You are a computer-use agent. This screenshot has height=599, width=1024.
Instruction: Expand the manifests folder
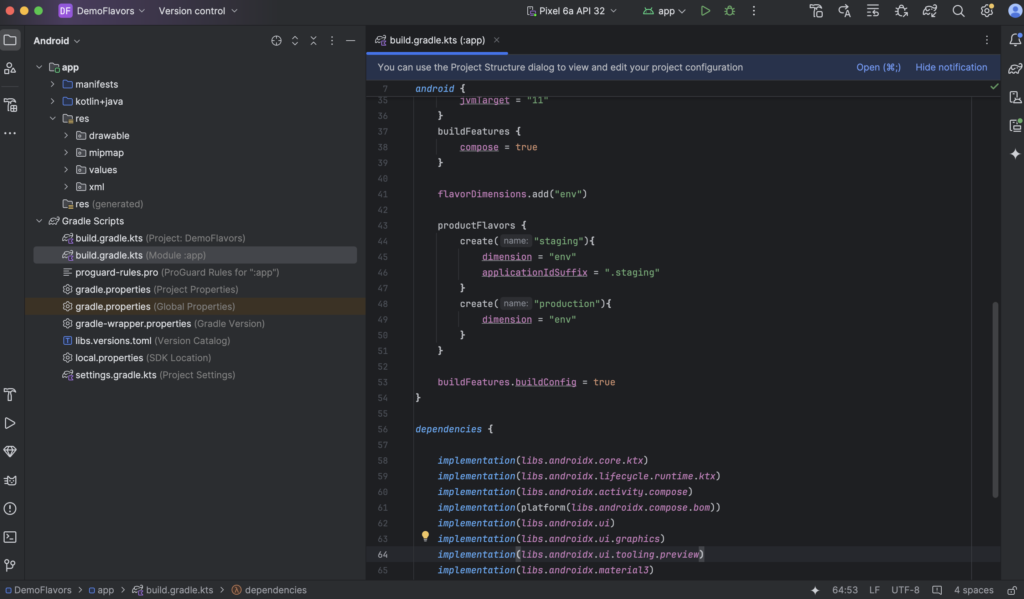(53, 85)
